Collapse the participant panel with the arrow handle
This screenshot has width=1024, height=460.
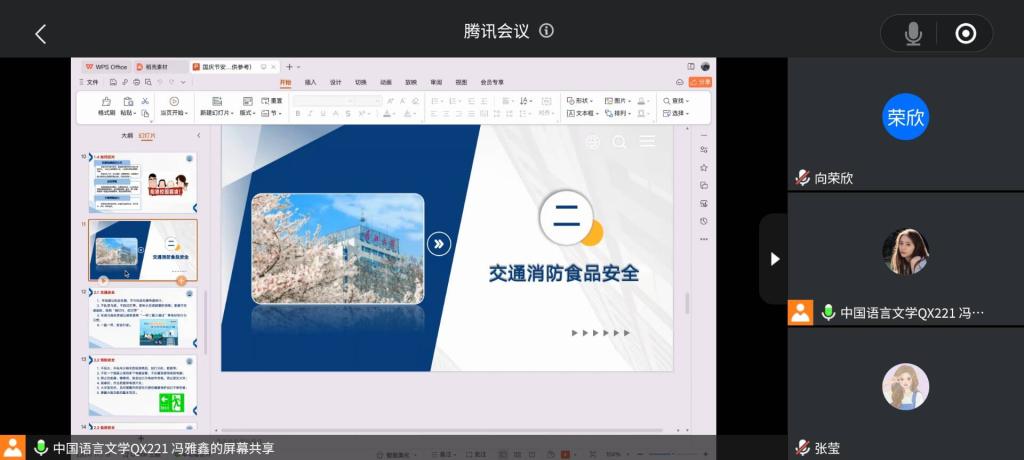tap(774, 259)
